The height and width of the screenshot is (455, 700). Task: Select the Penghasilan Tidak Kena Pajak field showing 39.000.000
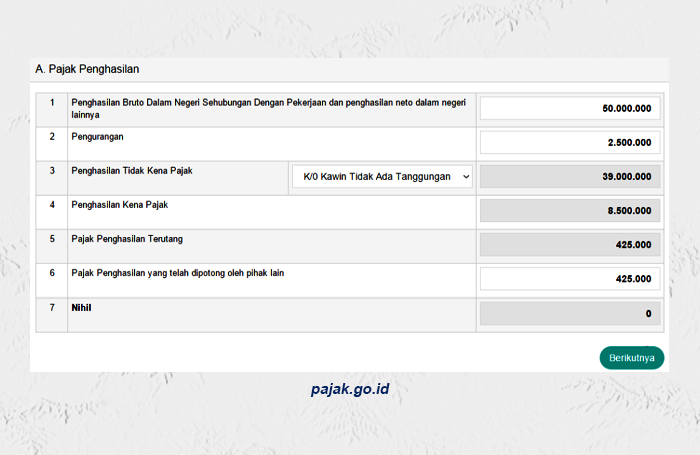click(x=569, y=177)
